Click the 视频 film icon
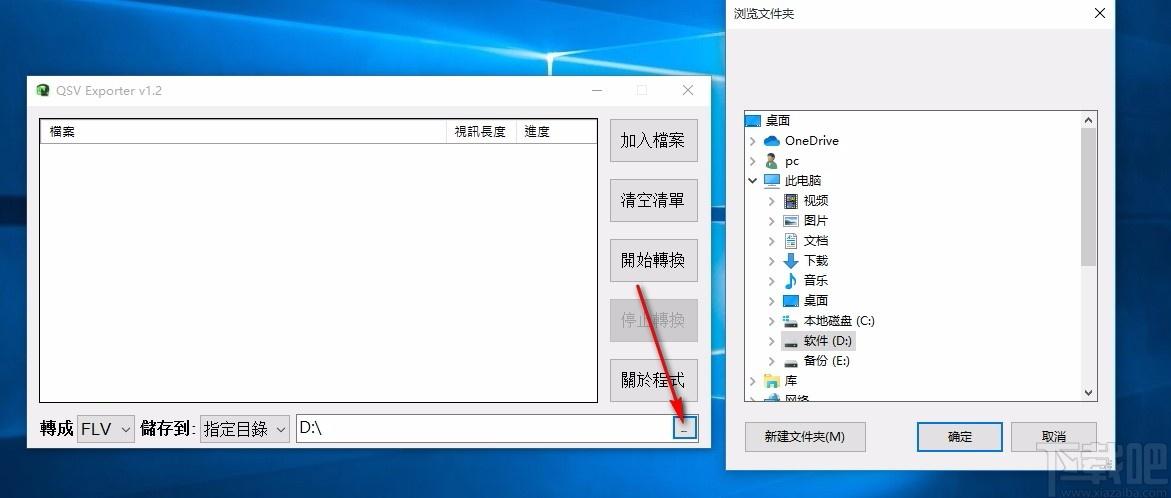This screenshot has width=1171, height=498. 791,201
